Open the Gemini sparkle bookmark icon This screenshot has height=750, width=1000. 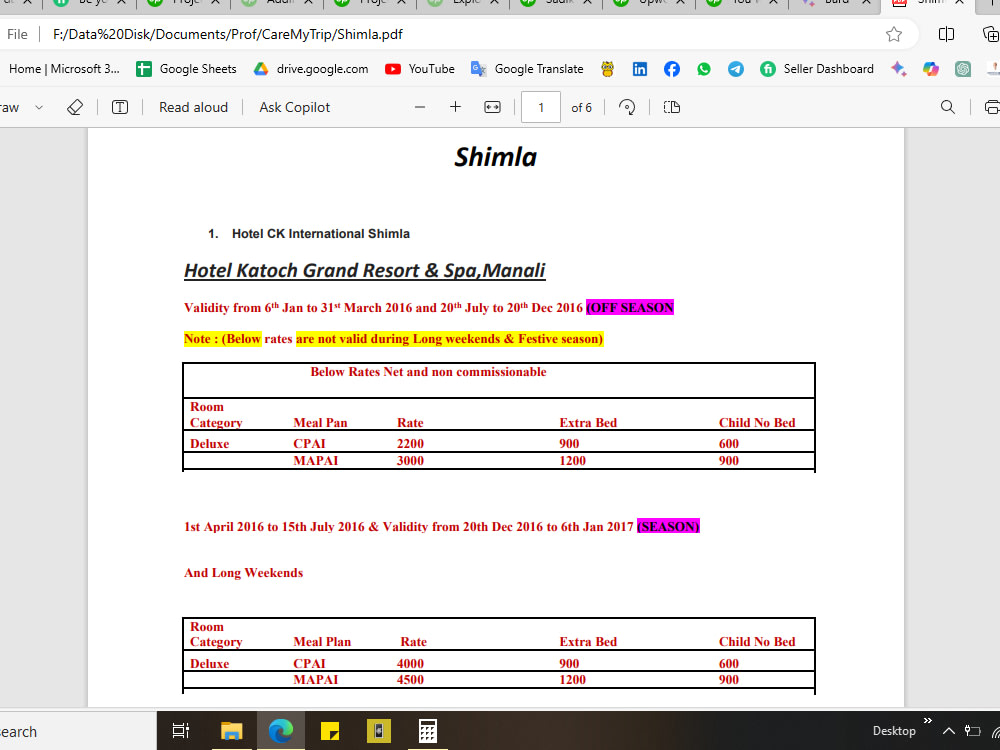click(899, 69)
